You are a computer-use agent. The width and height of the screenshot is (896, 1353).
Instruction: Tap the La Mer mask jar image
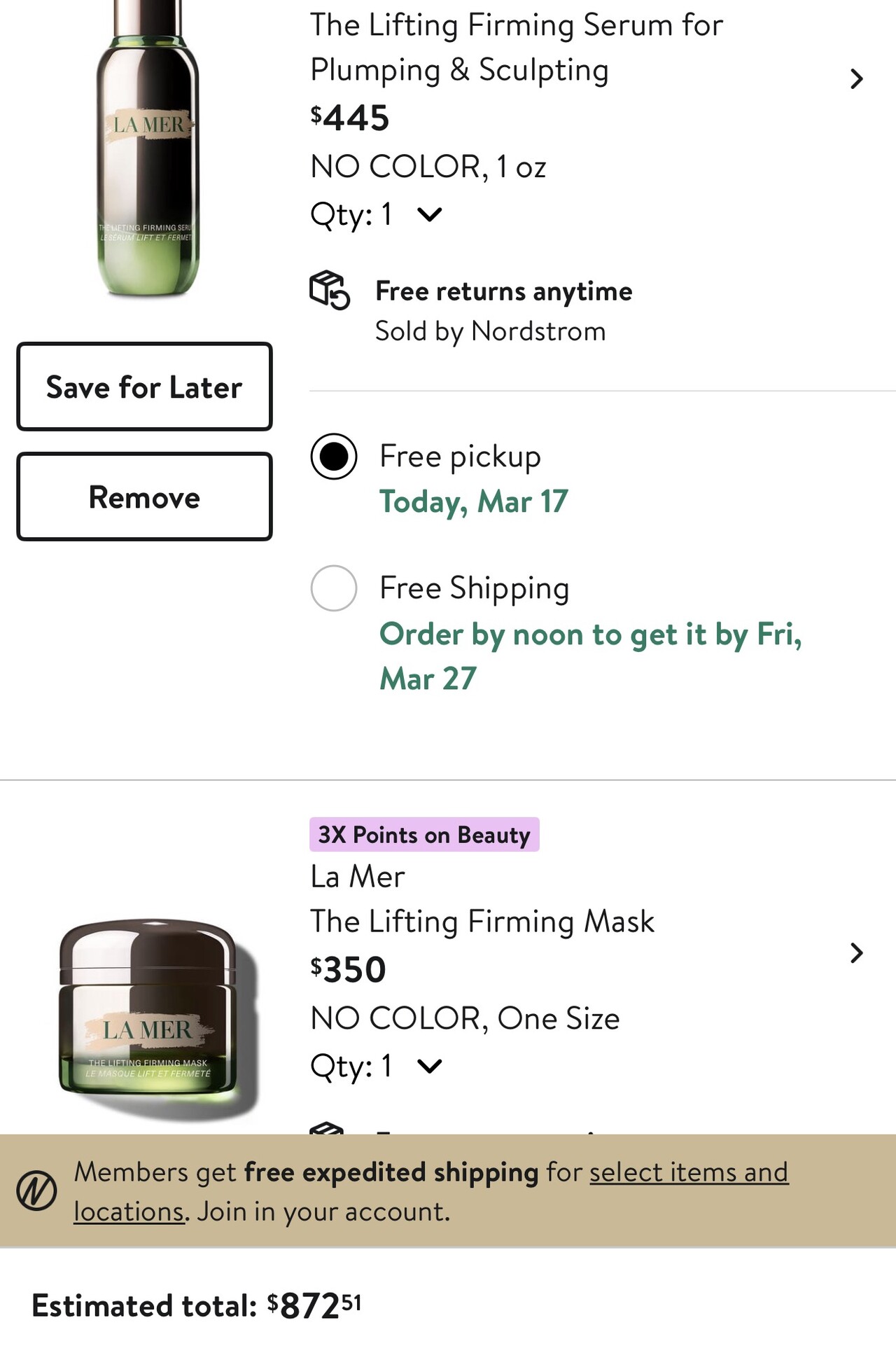155,1015
